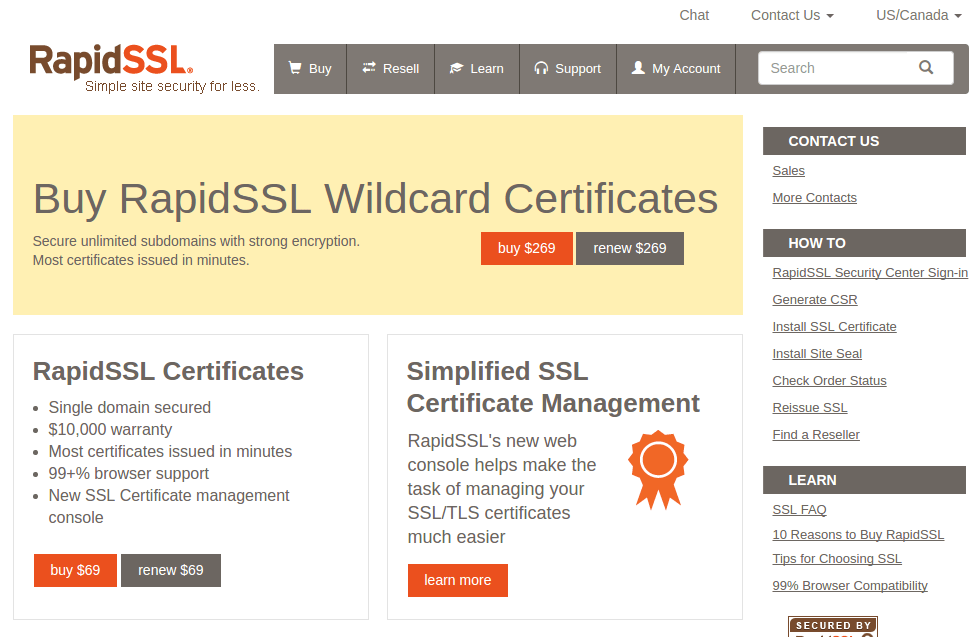Click buy $269 for Wildcard Certificates
980x637 pixels.
526,248
